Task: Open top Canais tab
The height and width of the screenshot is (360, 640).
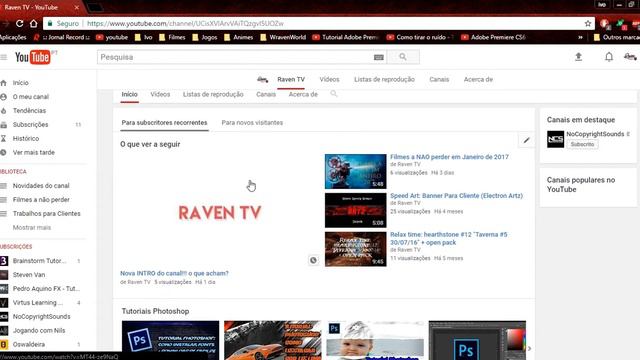Action: tap(439, 80)
